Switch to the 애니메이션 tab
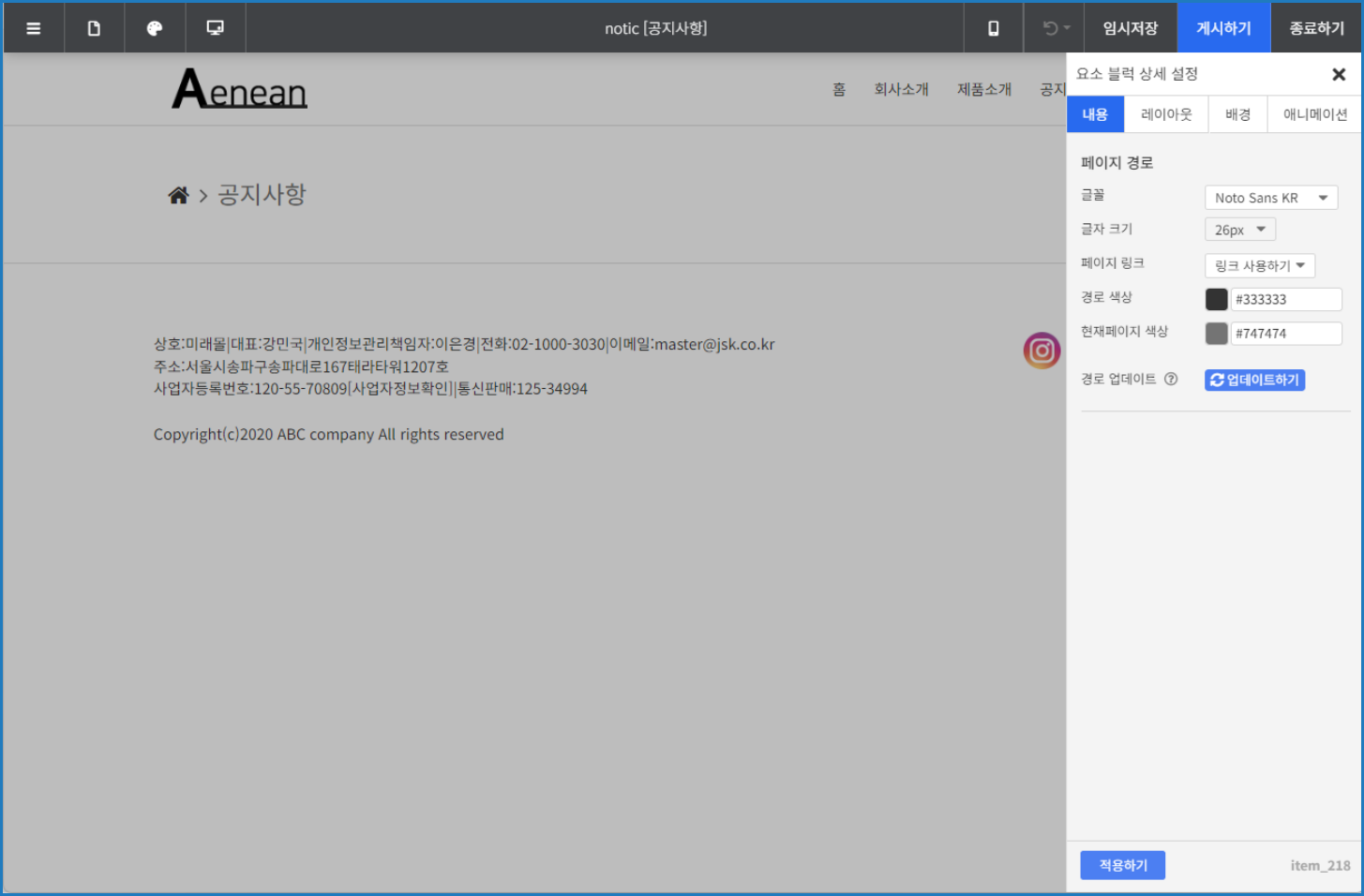1364x896 pixels. point(1316,113)
